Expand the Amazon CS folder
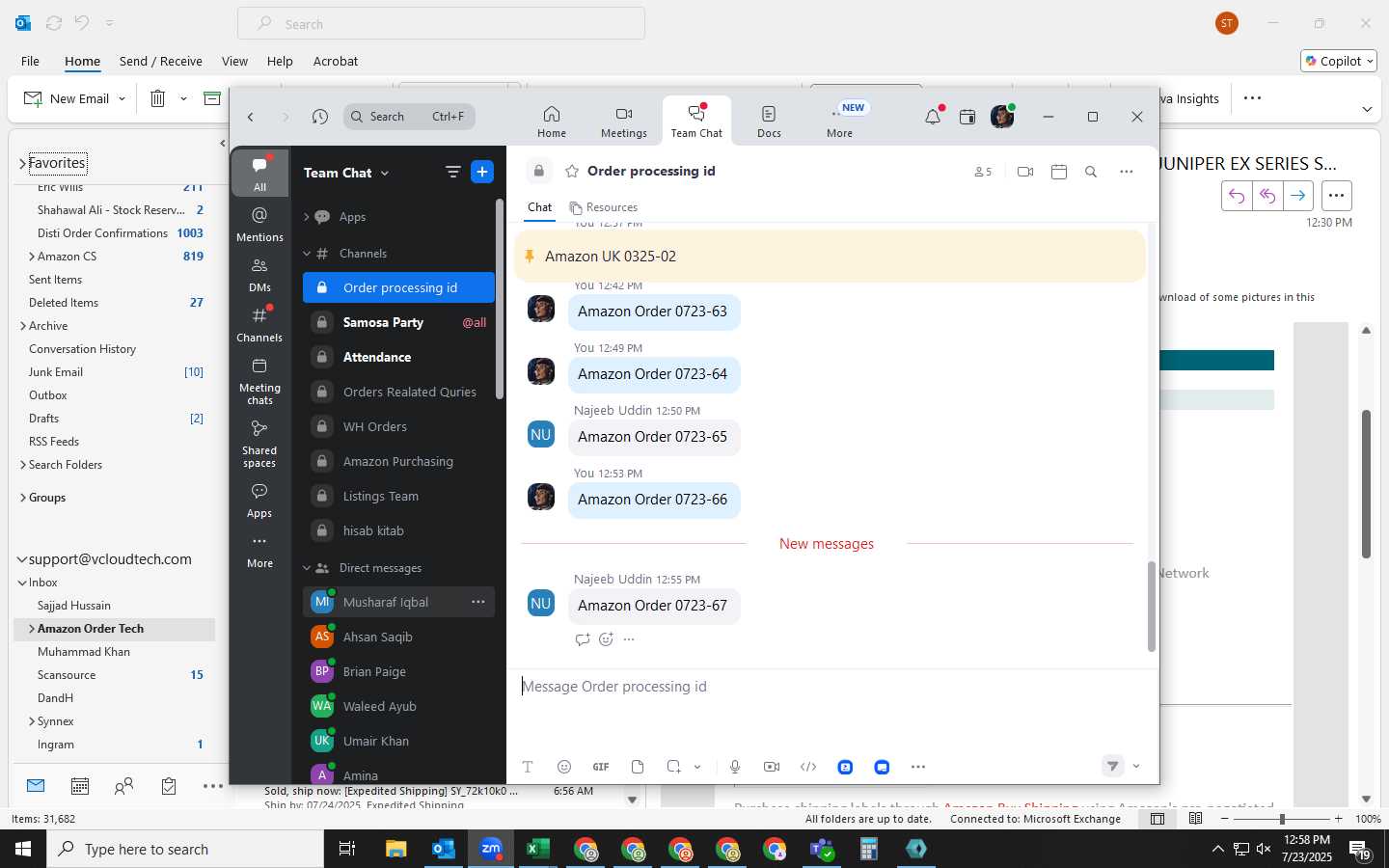 pyautogui.click(x=32, y=257)
